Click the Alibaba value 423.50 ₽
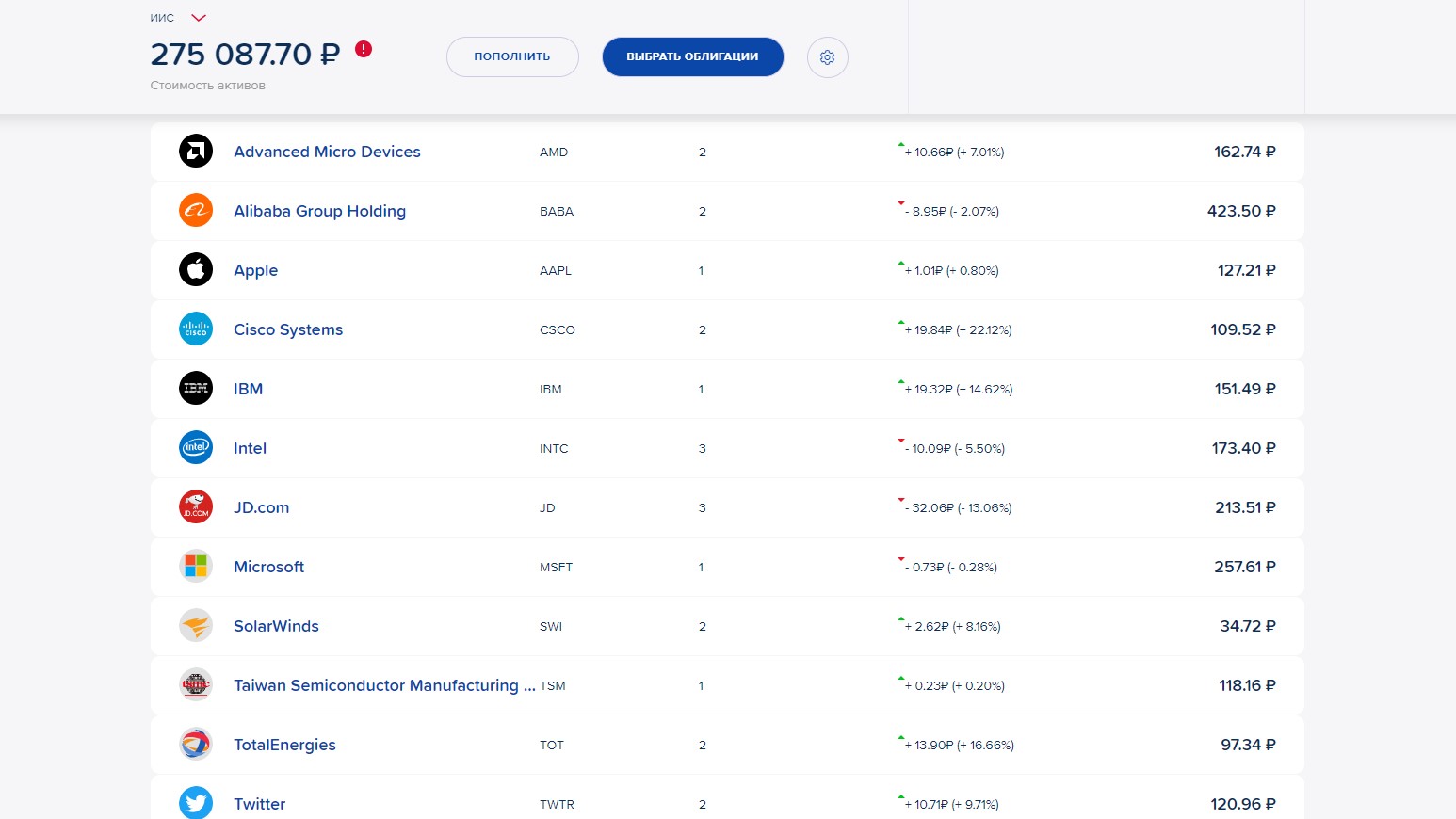The width and height of the screenshot is (1456, 819). pyautogui.click(x=1241, y=211)
